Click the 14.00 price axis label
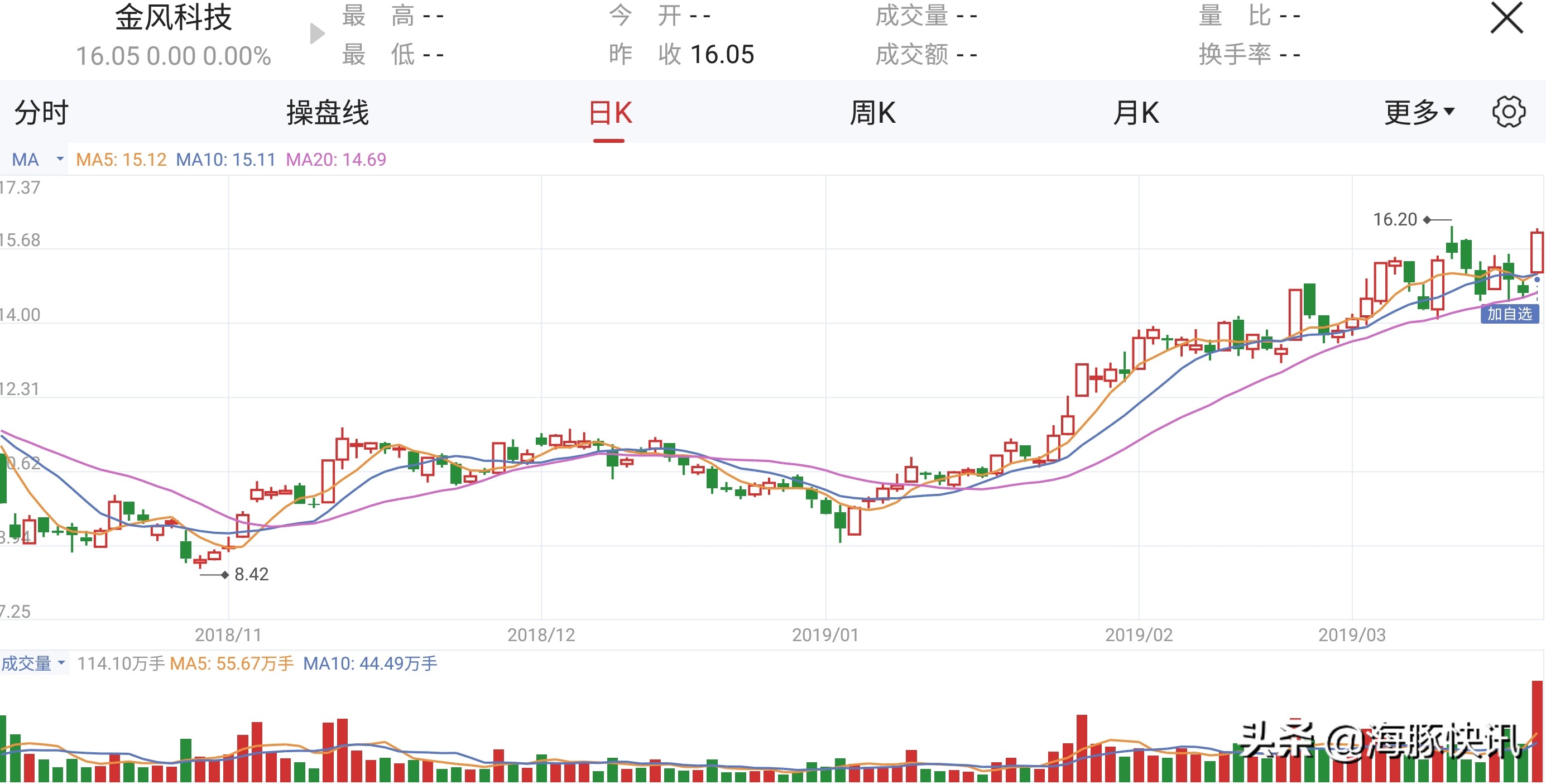This screenshot has height=784, width=1546. (x=20, y=315)
